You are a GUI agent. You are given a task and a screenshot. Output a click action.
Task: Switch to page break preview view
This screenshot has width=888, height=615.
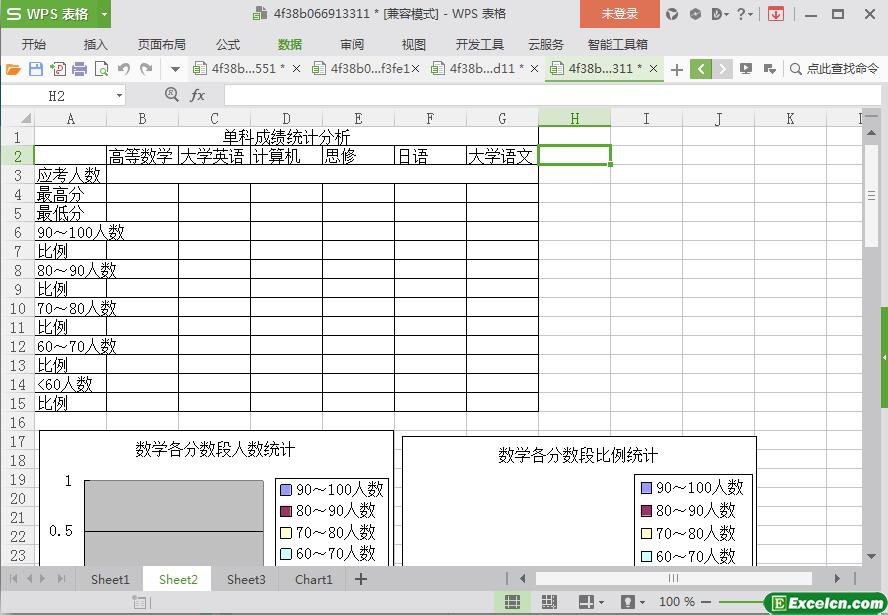(x=549, y=602)
